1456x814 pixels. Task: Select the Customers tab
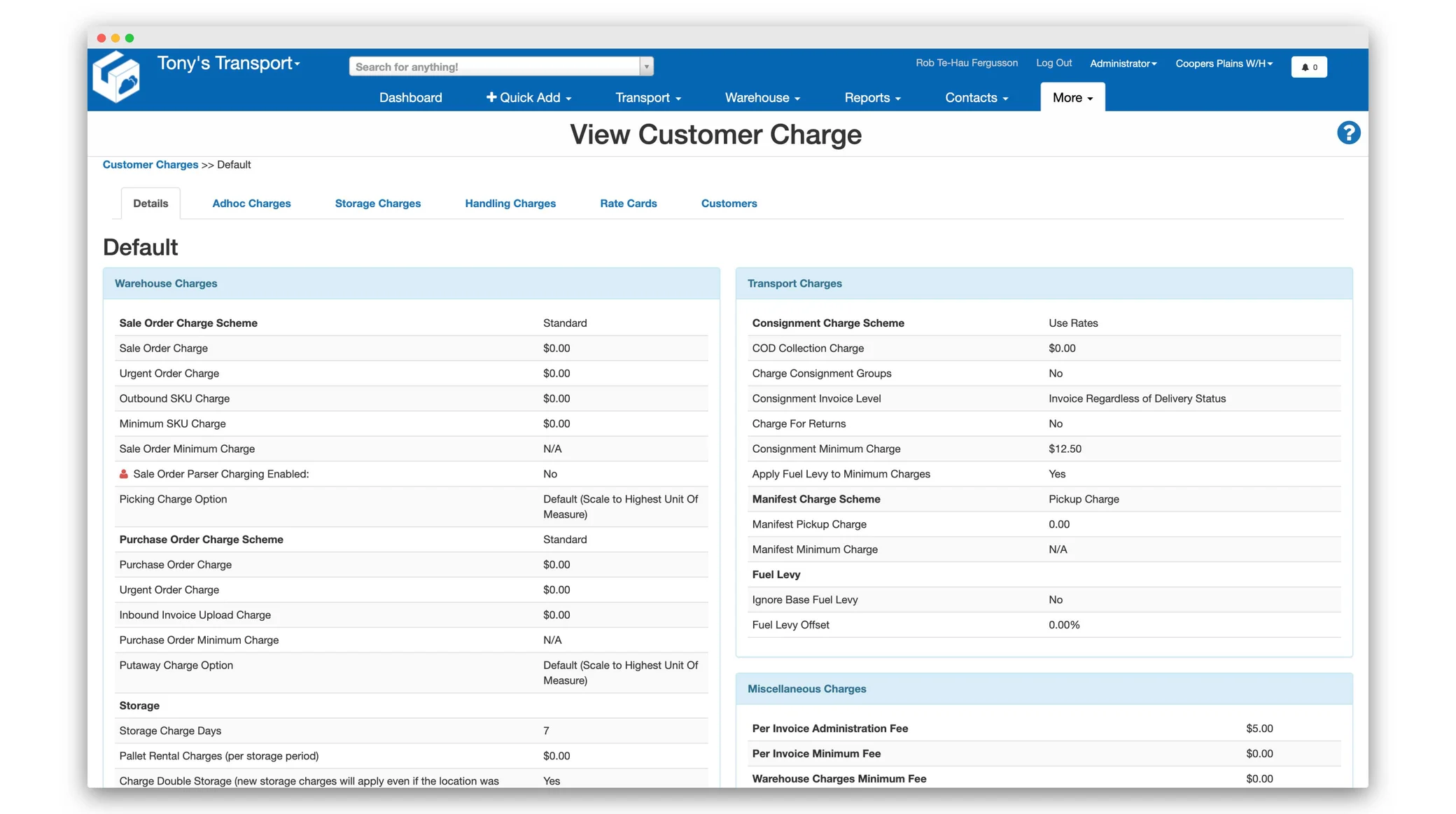coord(729,204)
